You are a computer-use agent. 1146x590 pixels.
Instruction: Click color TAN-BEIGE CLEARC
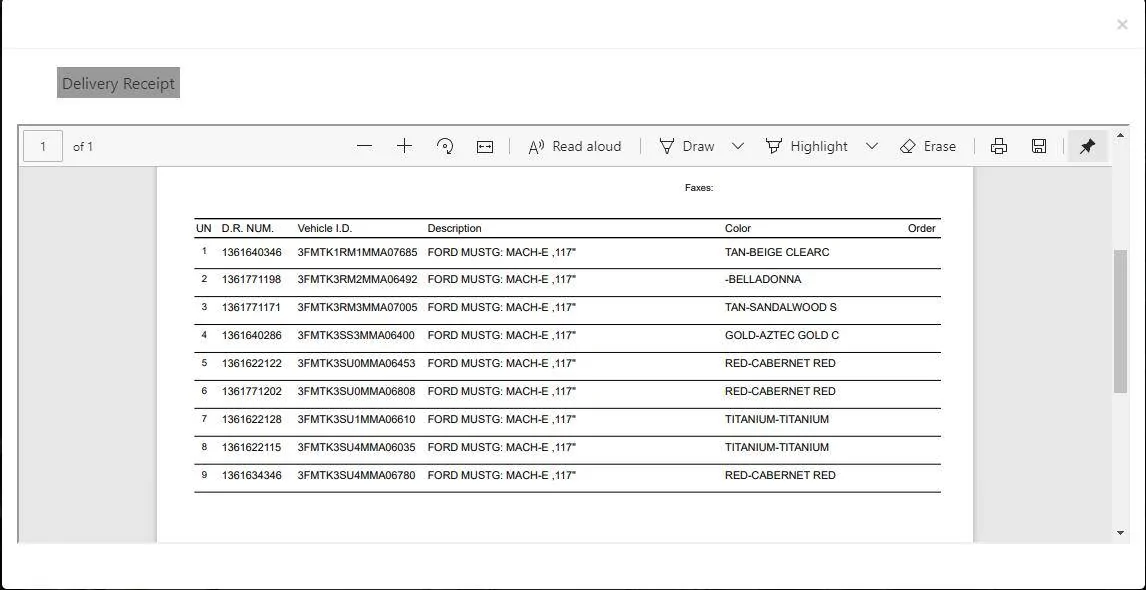[777, 252]
